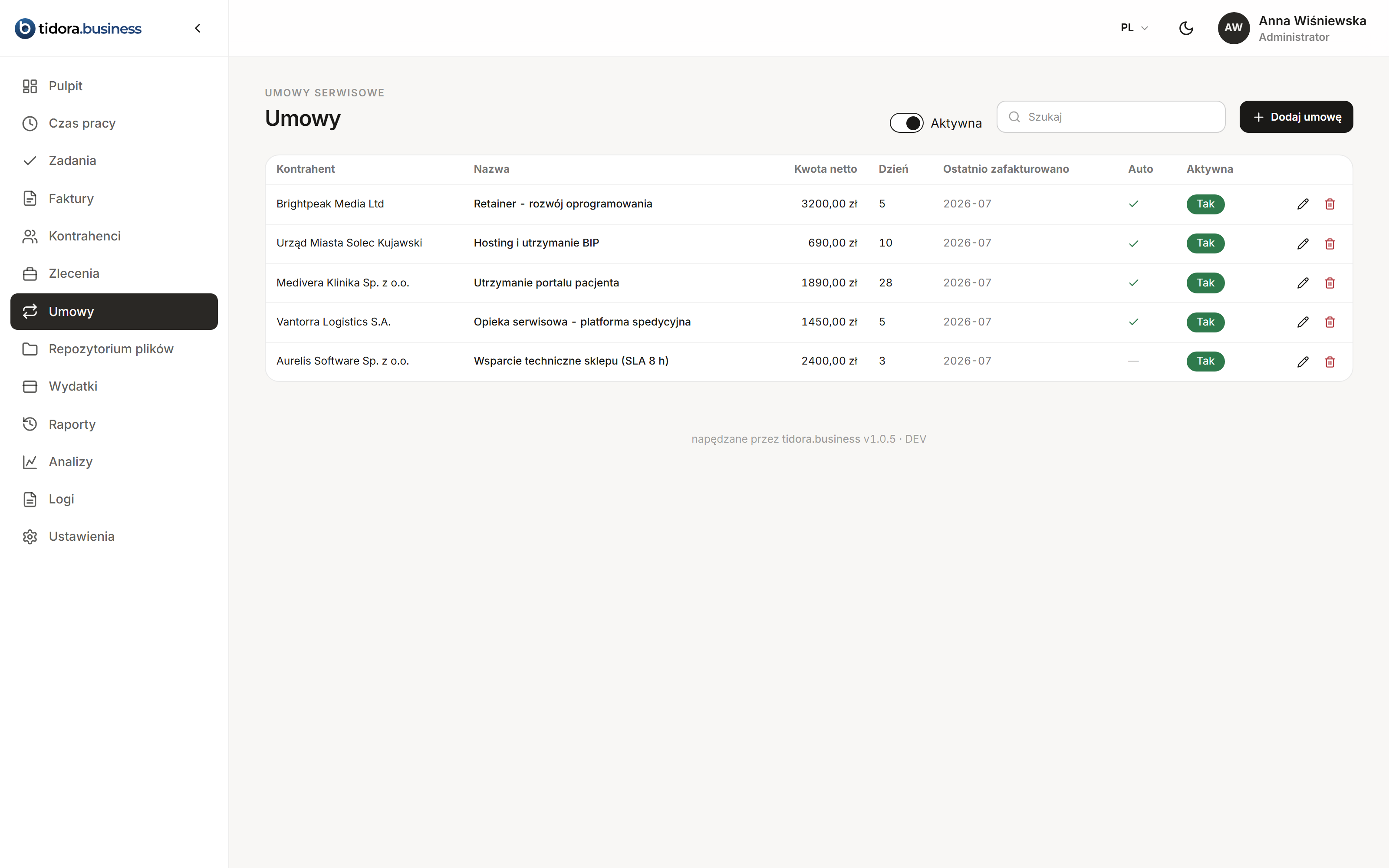Delete the Vantorra Logistics S.A. contract

(1330, 322)
